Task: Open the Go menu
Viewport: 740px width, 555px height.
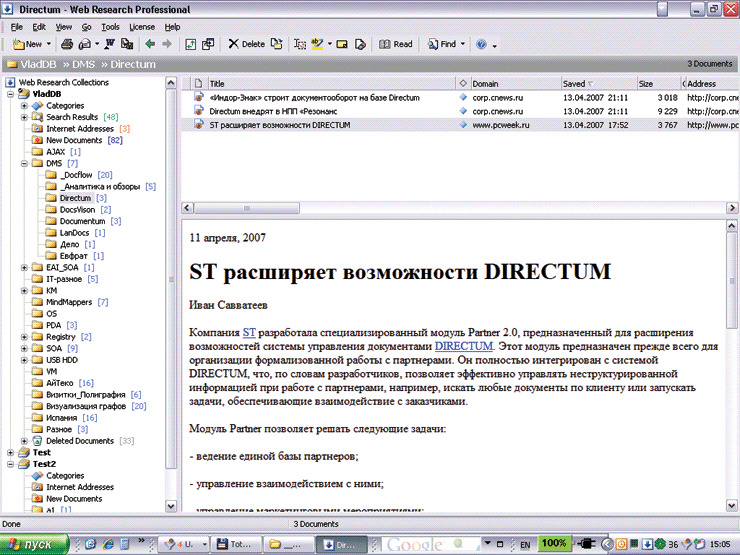Action: coord(86,27)
